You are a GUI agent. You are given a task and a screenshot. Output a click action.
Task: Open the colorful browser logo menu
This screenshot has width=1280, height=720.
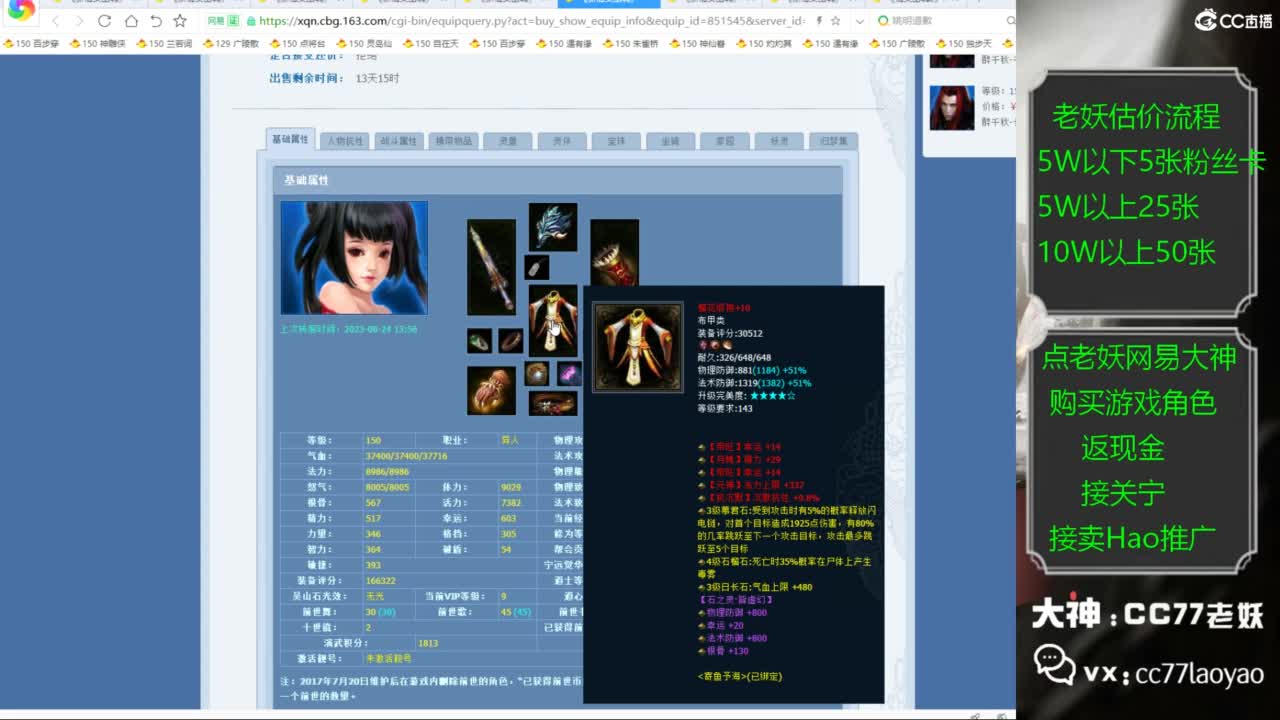(20, 11)
